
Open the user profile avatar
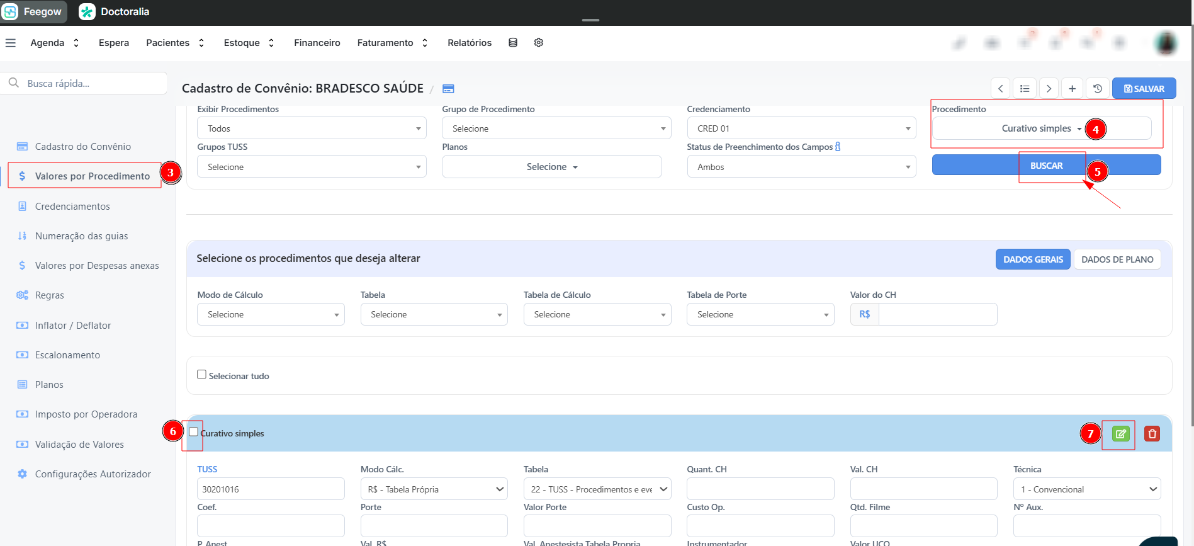click(x=1165, y=43)
